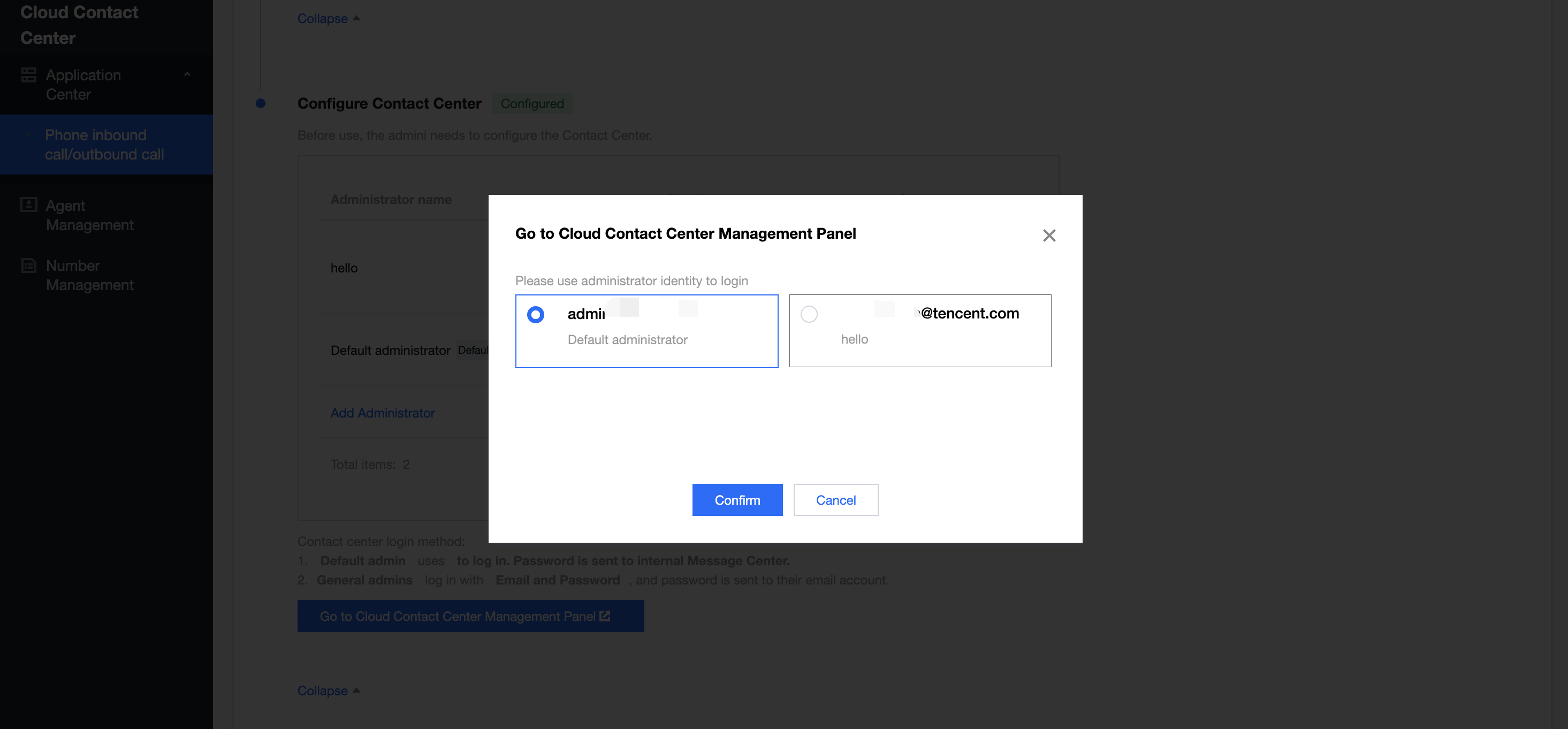Choose the Default administrator identity card
Screen dimensions: 1568x729
coord(646,331)
